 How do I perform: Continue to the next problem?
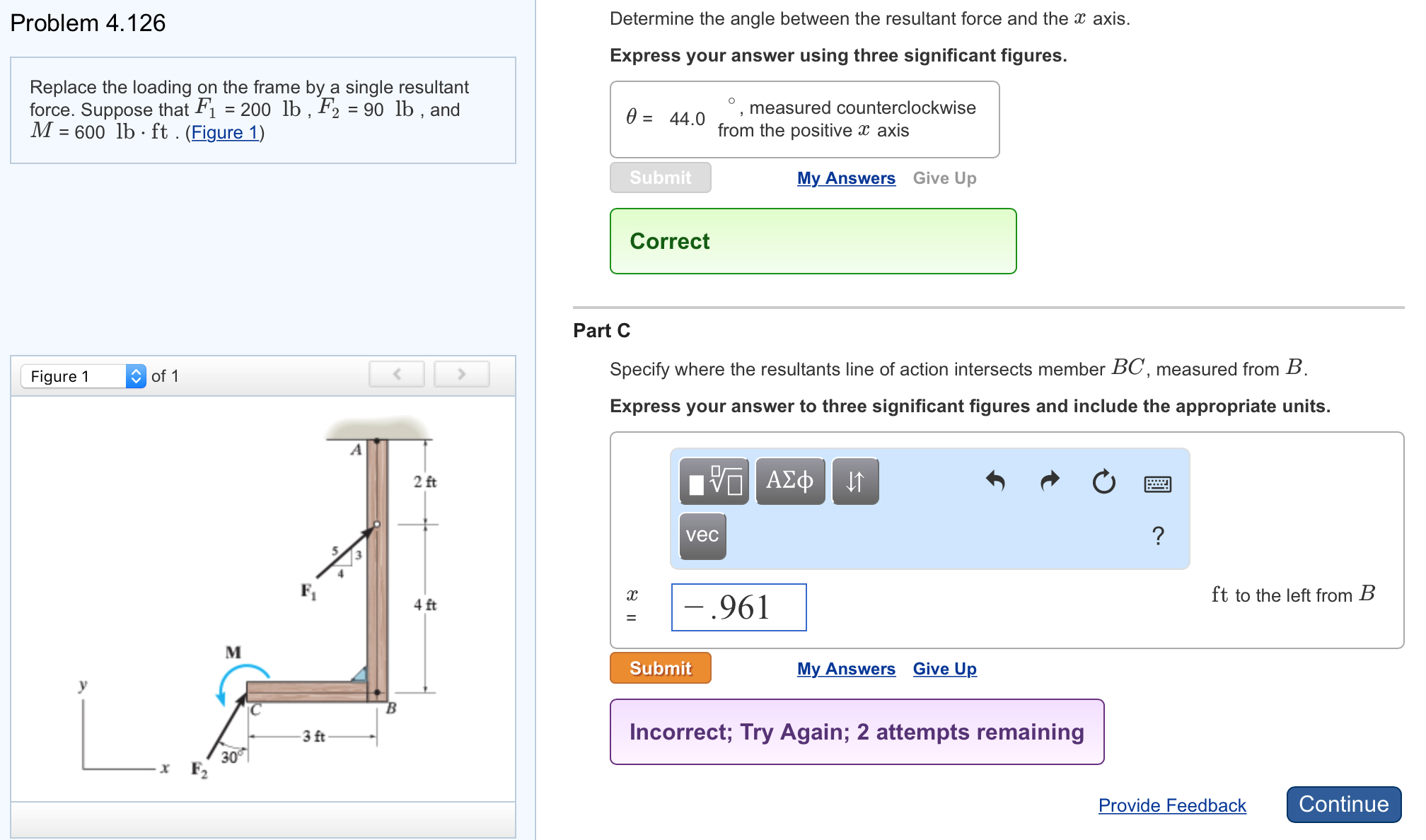1344,805
